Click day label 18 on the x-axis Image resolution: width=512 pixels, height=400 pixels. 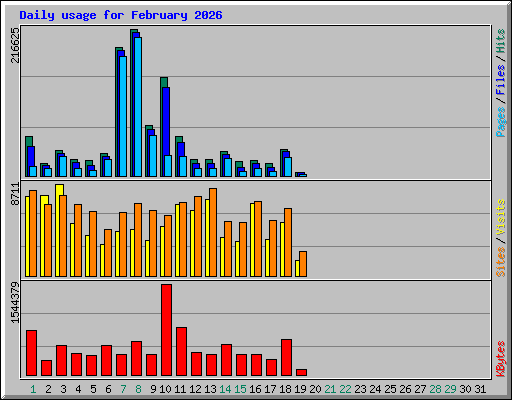pyautogui.click(x=285, y=389)
